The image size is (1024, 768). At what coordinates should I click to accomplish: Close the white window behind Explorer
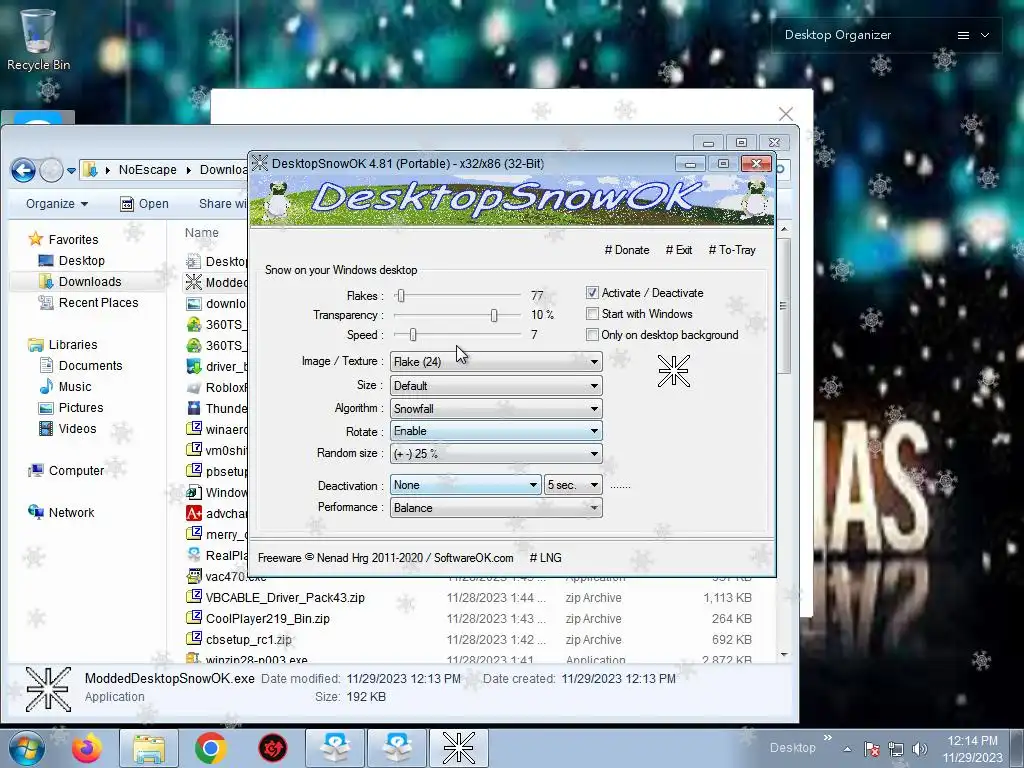[x=786, y=114]
